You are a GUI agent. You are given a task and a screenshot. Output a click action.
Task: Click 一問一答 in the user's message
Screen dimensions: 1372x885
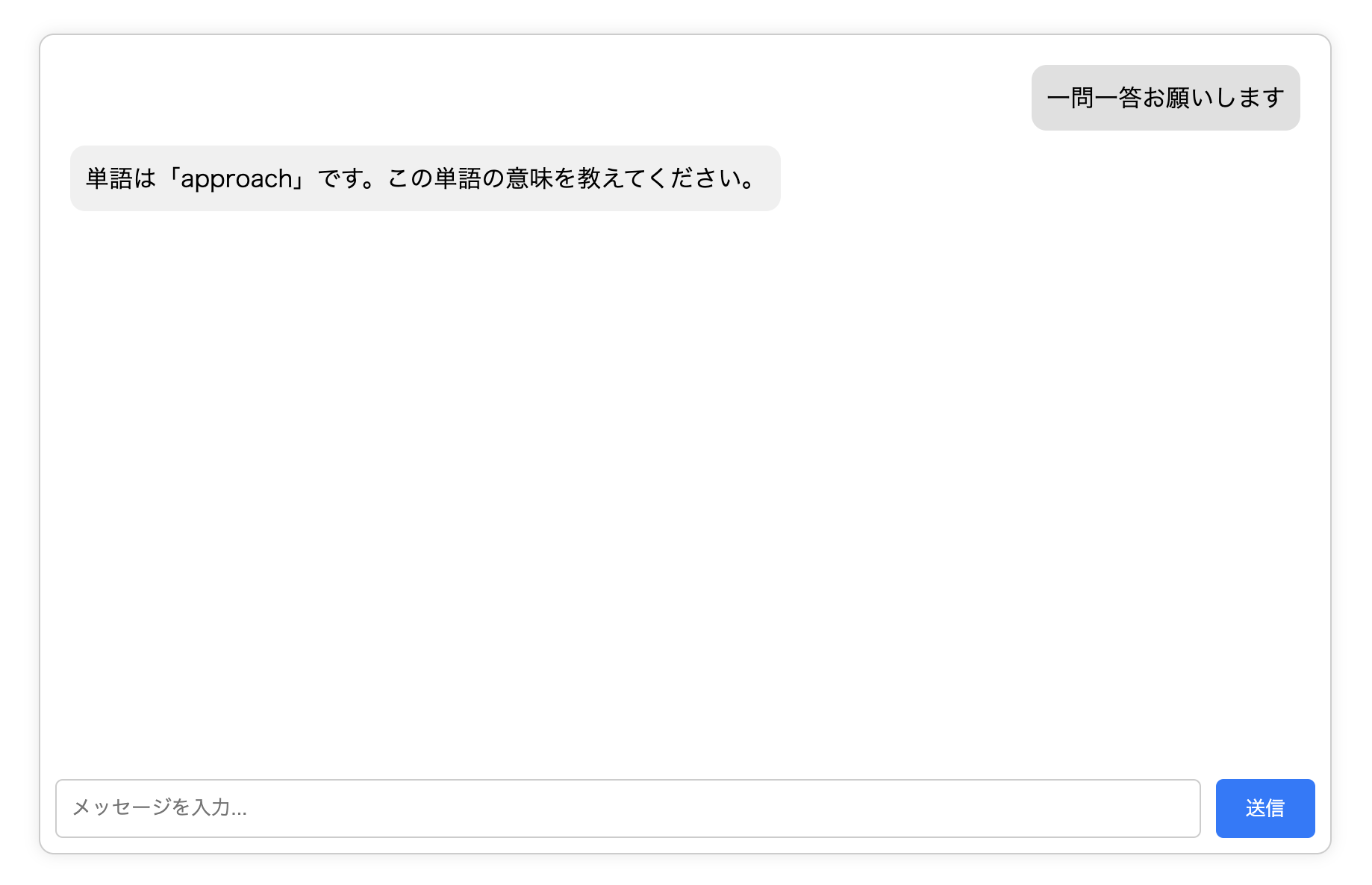coord(1094,98)
